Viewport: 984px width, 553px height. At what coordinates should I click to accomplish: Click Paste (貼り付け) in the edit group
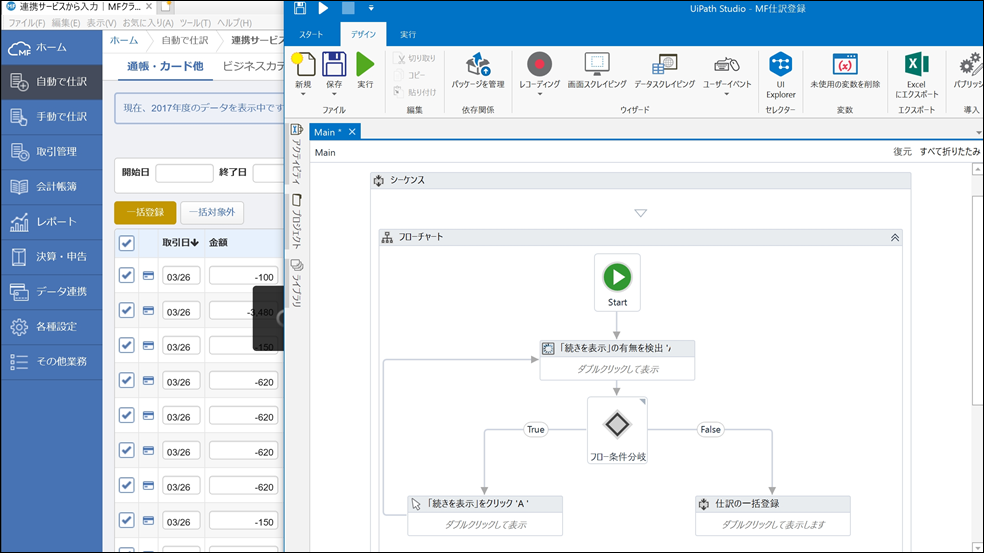pyautogui.click(x=415, y=92)
